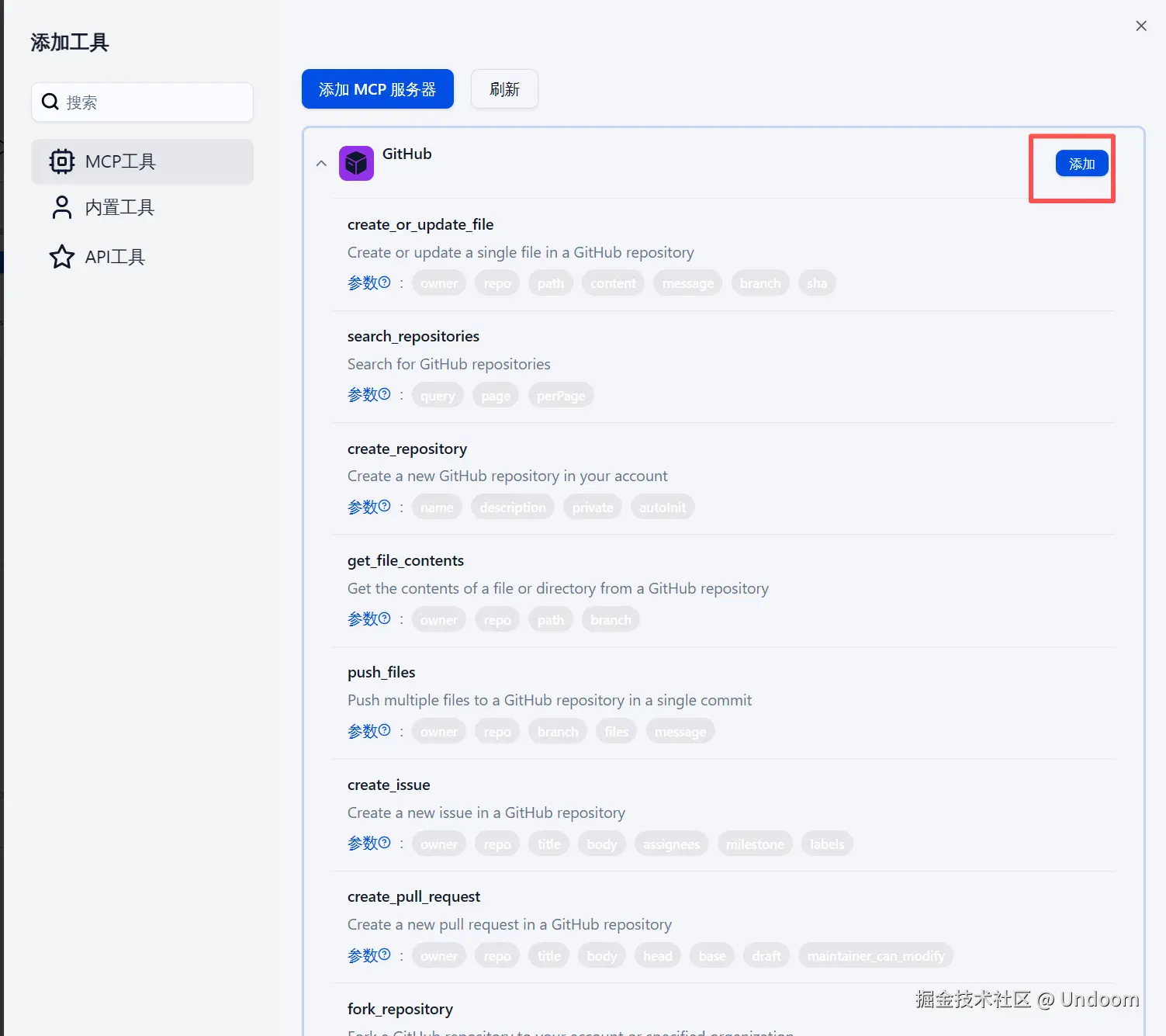Open 参数 help icon for create_pull_request

385,955
